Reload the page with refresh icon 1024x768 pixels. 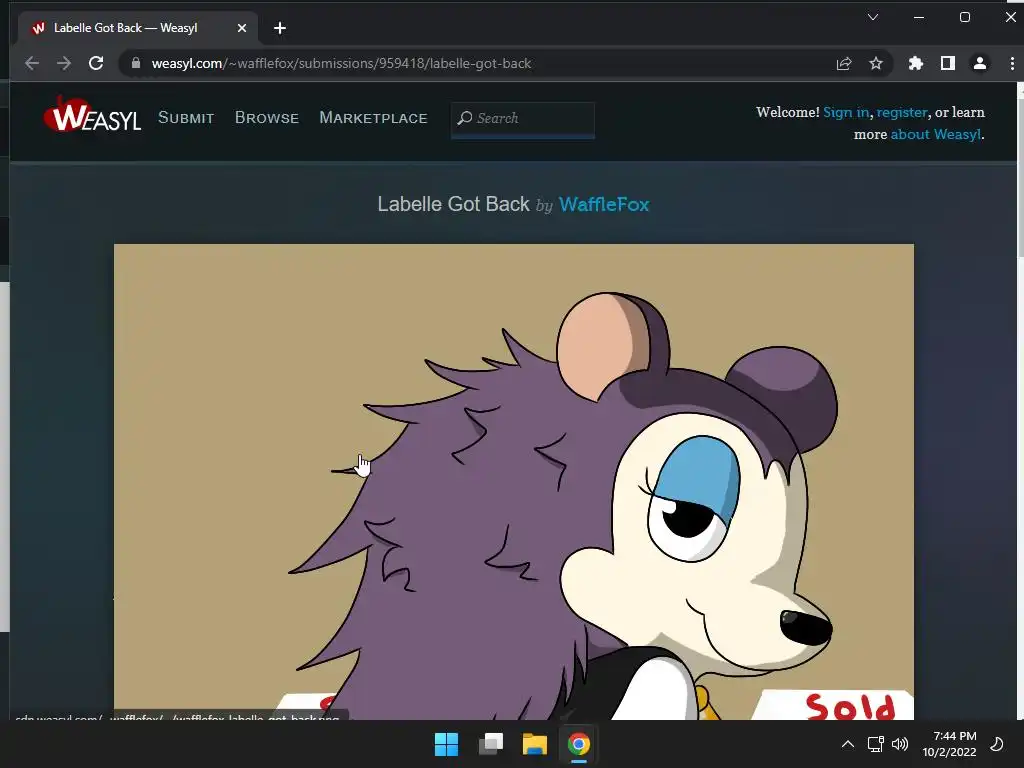[96, 63]
